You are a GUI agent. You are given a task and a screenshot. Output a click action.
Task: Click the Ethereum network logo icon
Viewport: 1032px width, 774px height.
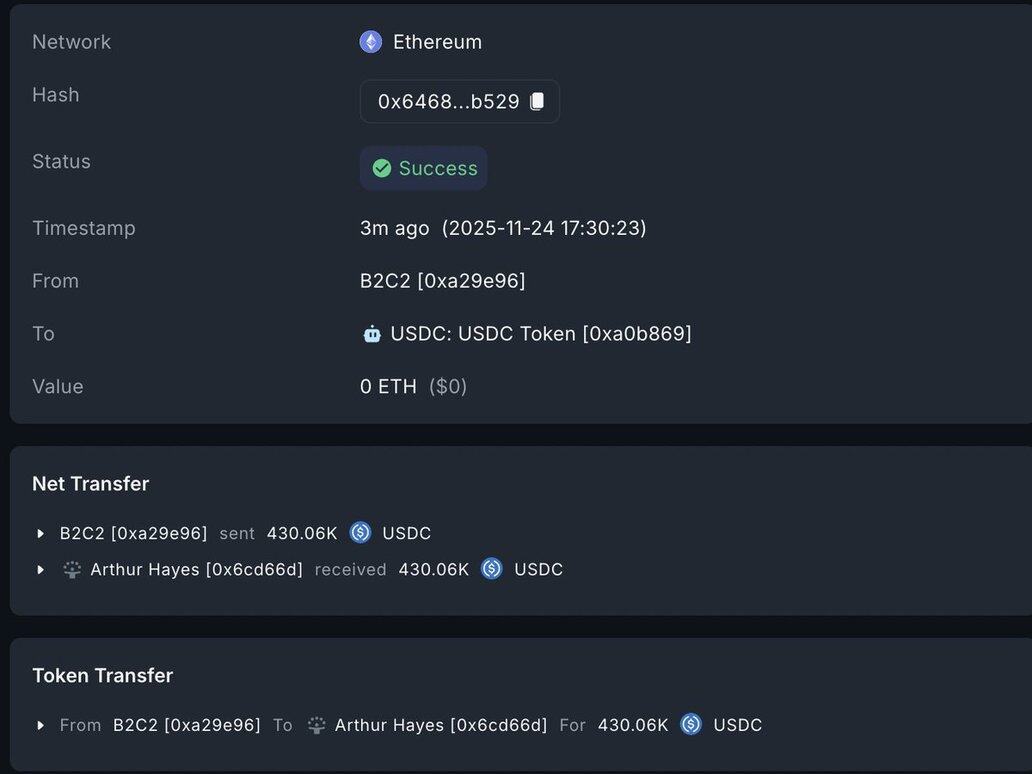pyautogui.click(x=371, y=42)
